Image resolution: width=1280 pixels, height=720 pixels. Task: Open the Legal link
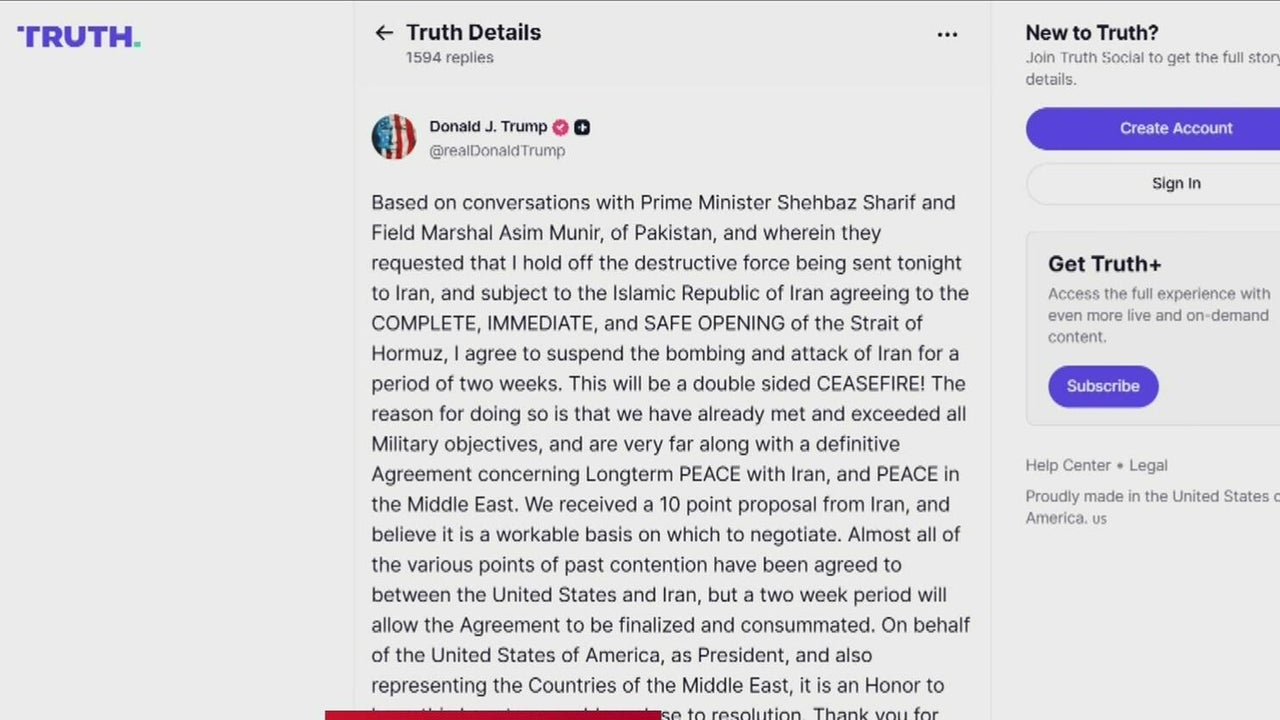point(1148,465)
